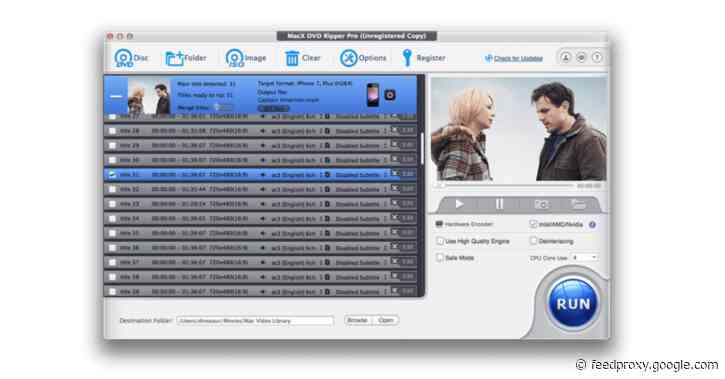Click the Destination Folder path field
Image resolution: width=725 pixels, height=379 pixels.
point(255,321)
